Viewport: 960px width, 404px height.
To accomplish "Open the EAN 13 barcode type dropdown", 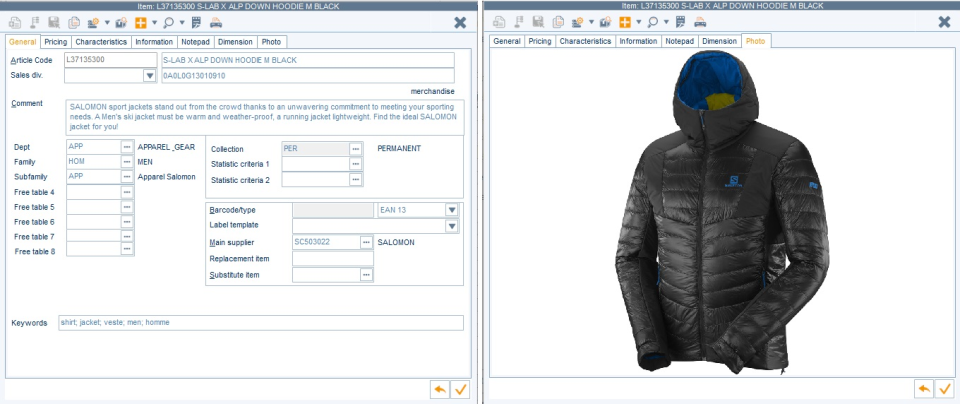I will (451, 210).
